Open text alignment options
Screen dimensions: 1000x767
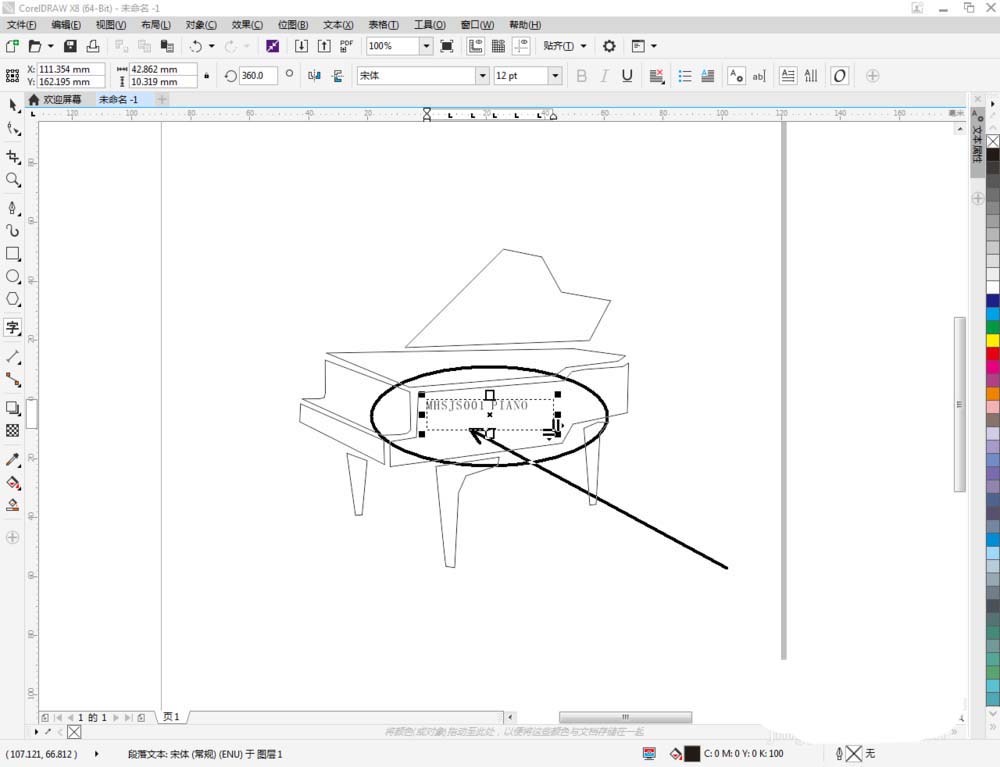click(657, 76)
